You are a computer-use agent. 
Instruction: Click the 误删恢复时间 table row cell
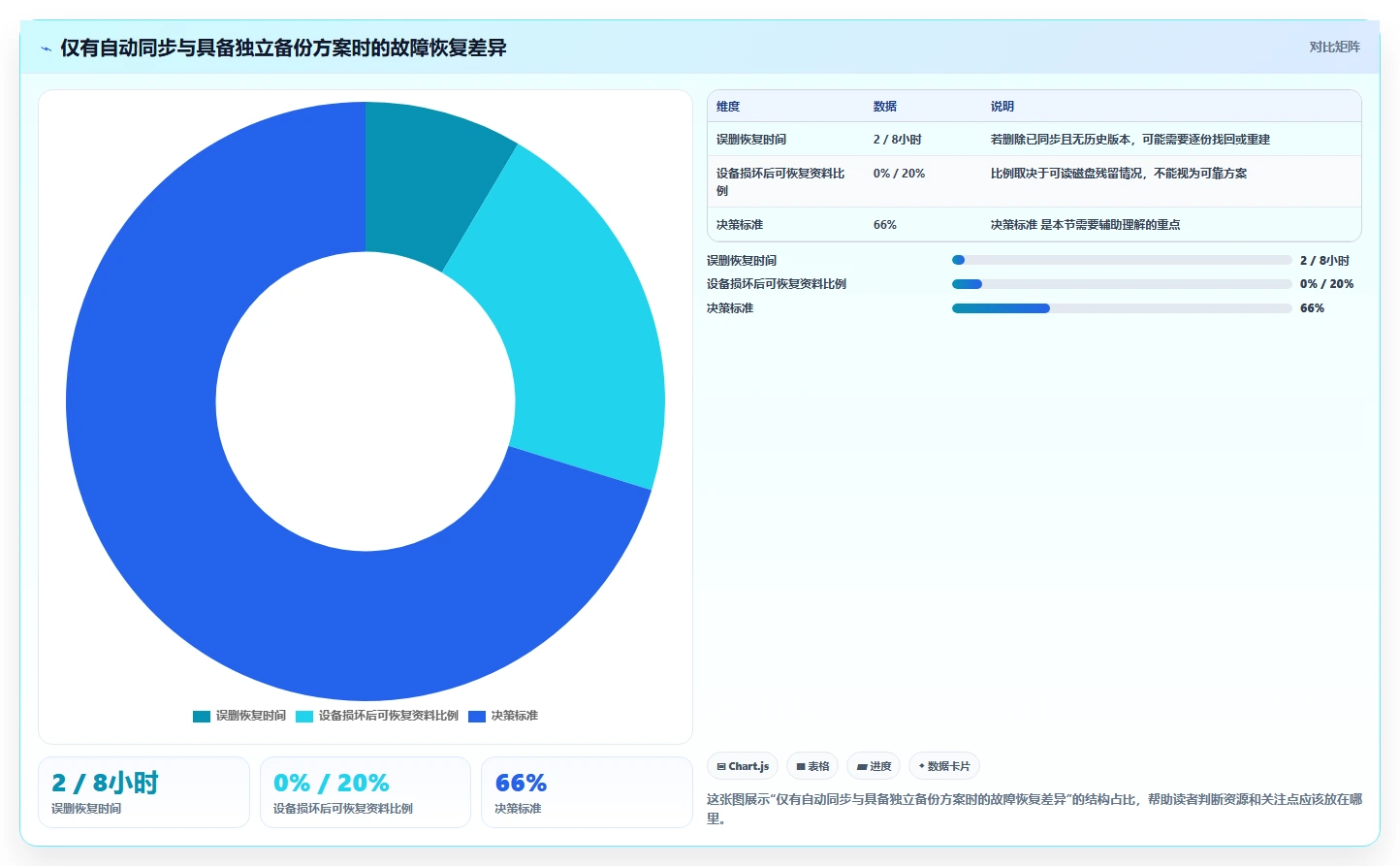click(x=751, y=140)
